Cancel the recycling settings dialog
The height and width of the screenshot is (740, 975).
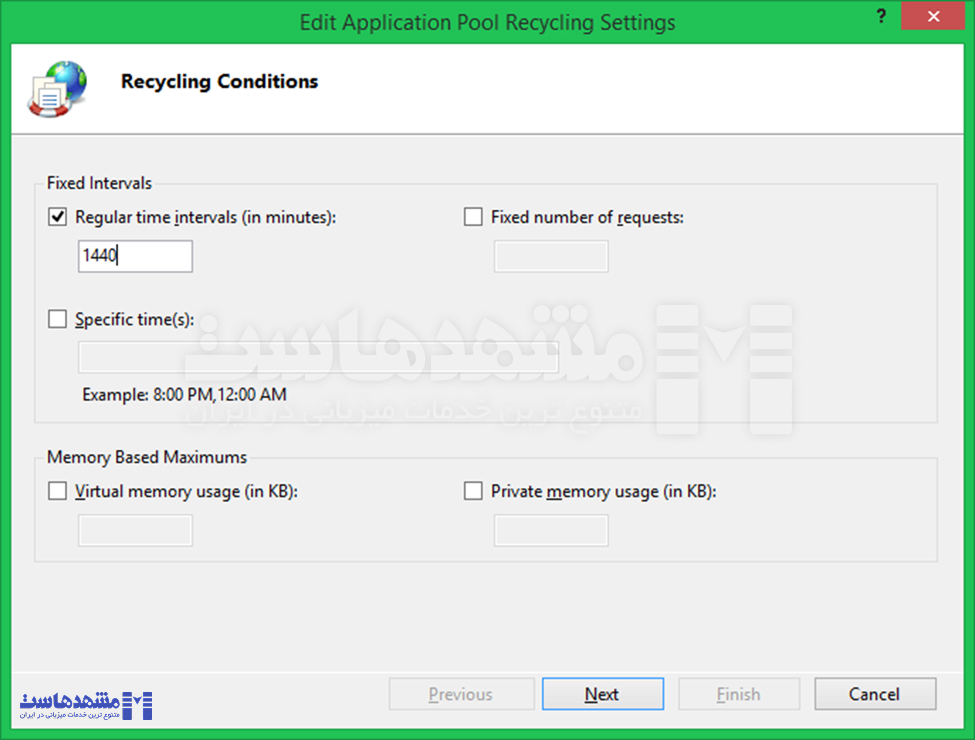[x=875, y=694]
